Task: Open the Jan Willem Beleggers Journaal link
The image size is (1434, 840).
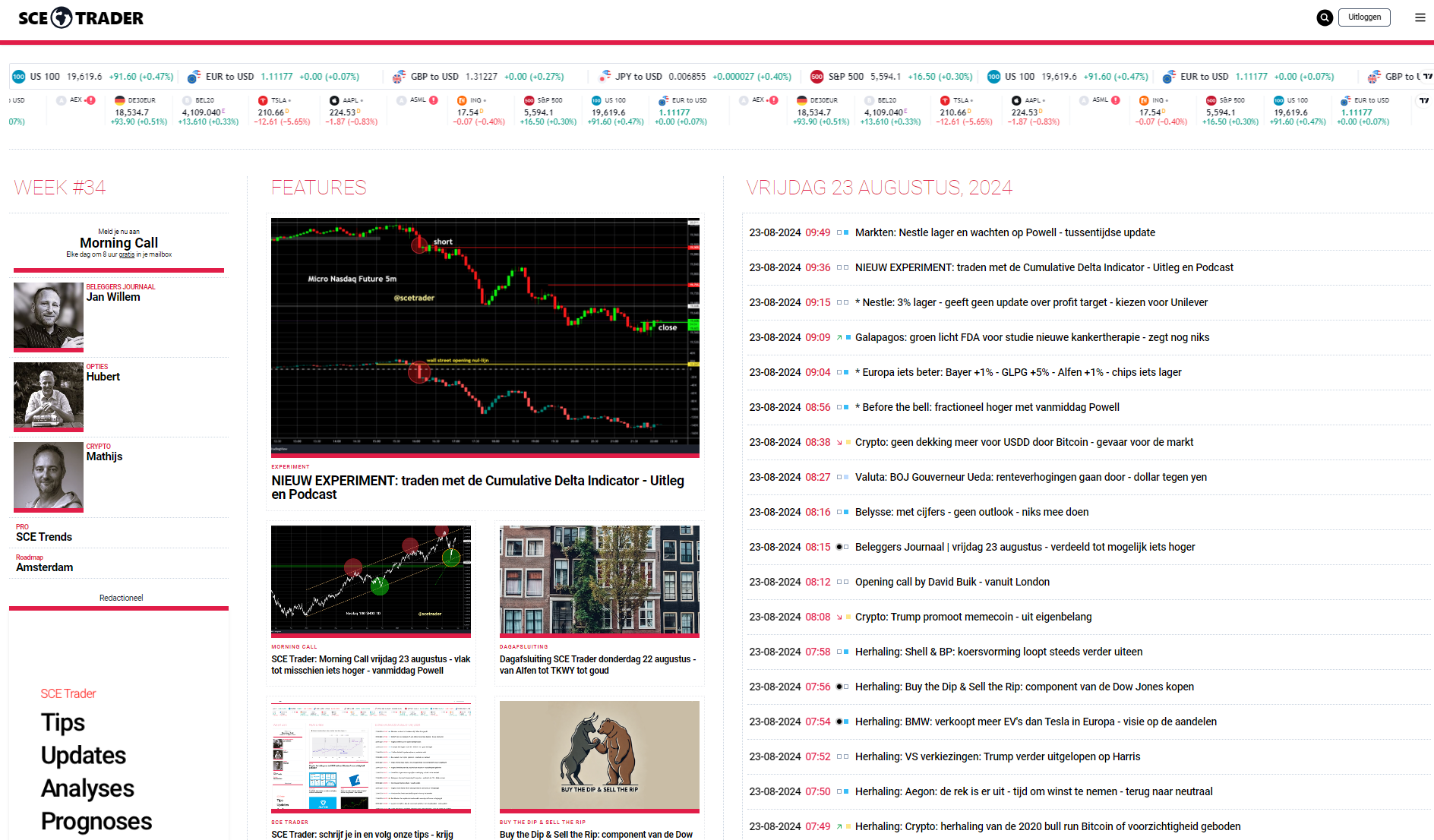Action: click(x=113, y=297)
